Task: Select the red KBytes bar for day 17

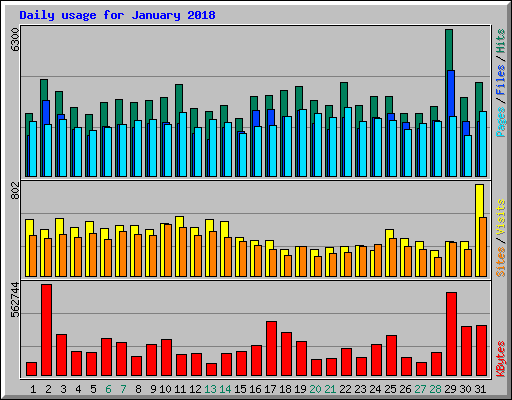Action: (271, 349)
